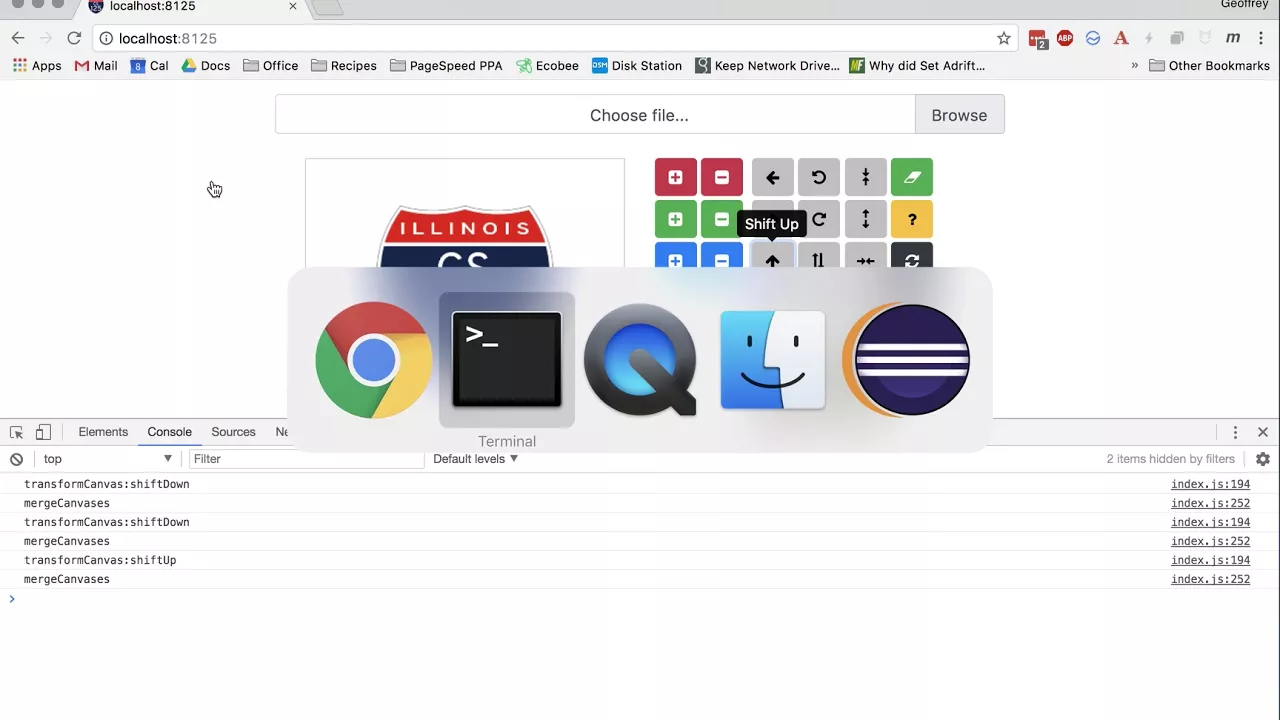Open the Mail bookmark

point(96,66)
